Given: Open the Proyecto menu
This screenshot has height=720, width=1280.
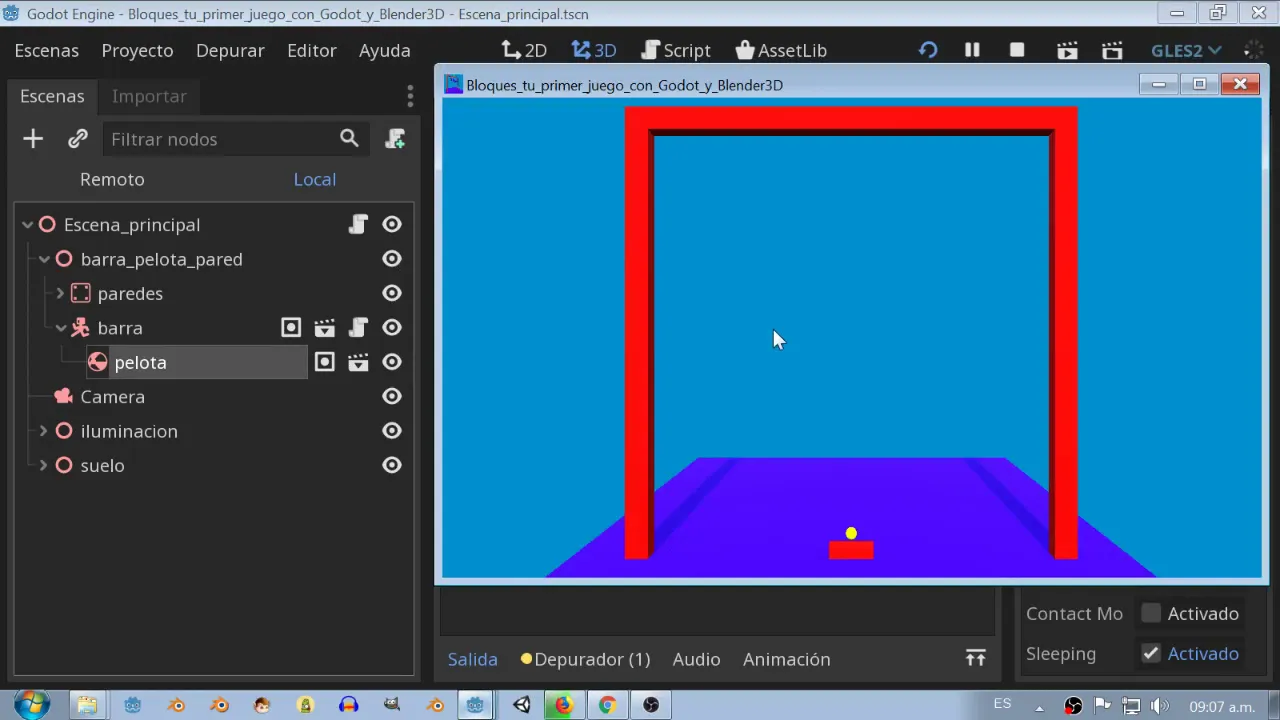Looking at the screenshot, I should (x=137, y=50).
